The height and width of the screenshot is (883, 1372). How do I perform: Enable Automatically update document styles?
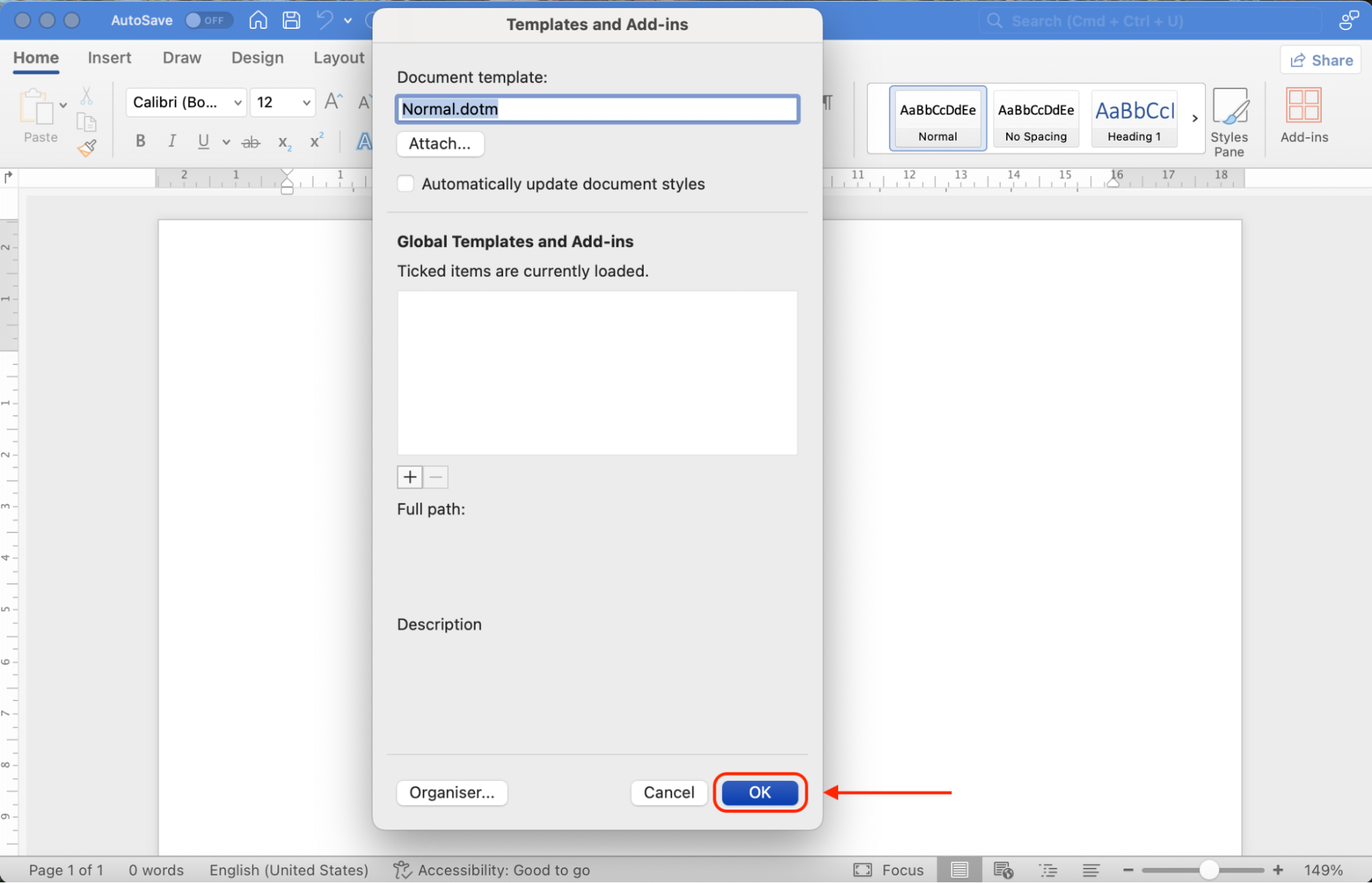pos(406,183)
